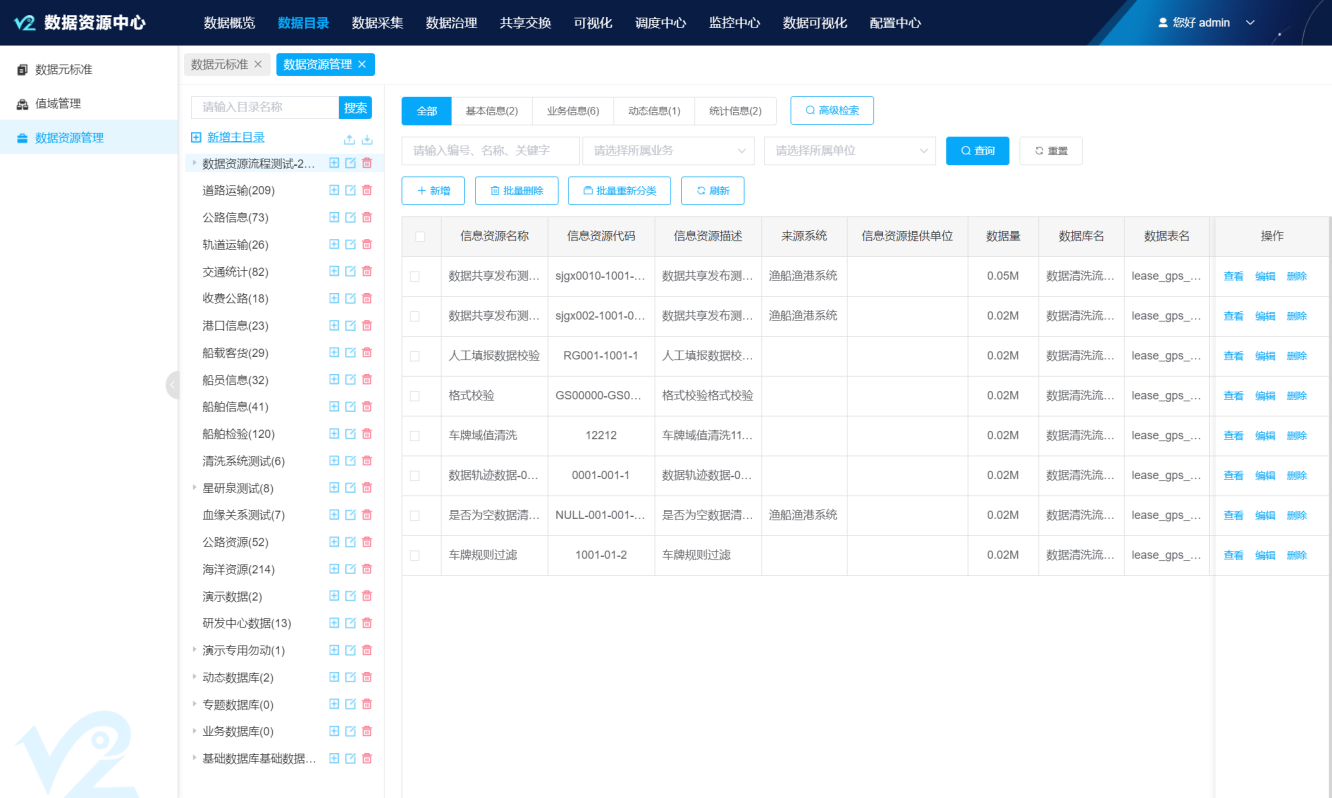Click 查看 link for 车牌域值清洗 row
Image resolution: width=1332 pixels, height=798 pixels.
1233,436
